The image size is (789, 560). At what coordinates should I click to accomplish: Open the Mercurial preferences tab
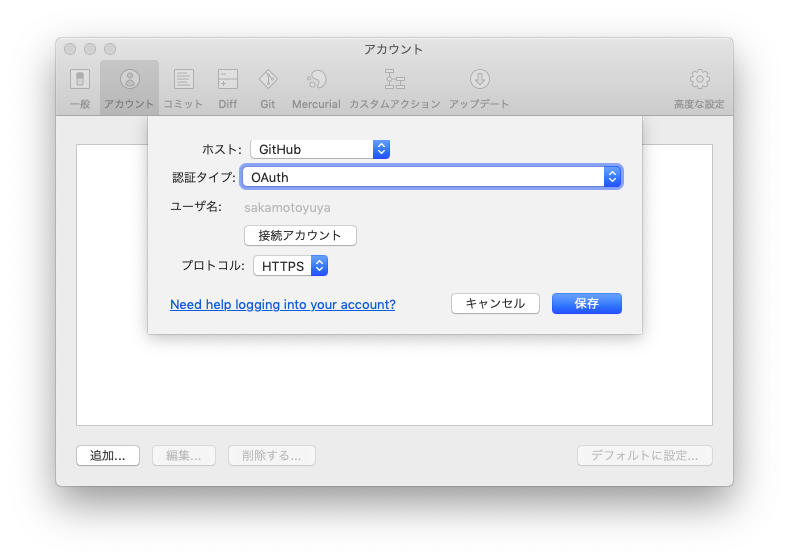pos(316,88)
